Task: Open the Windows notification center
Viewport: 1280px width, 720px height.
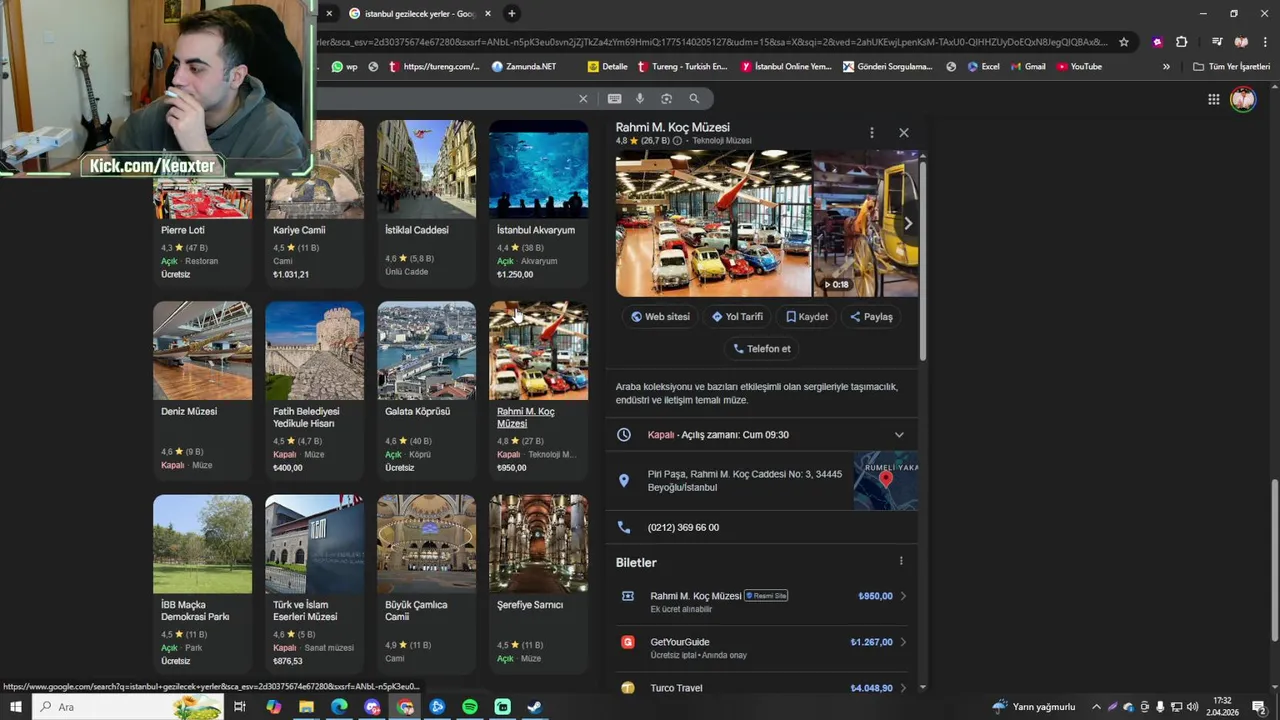Action: click(x=1259, y=707)
